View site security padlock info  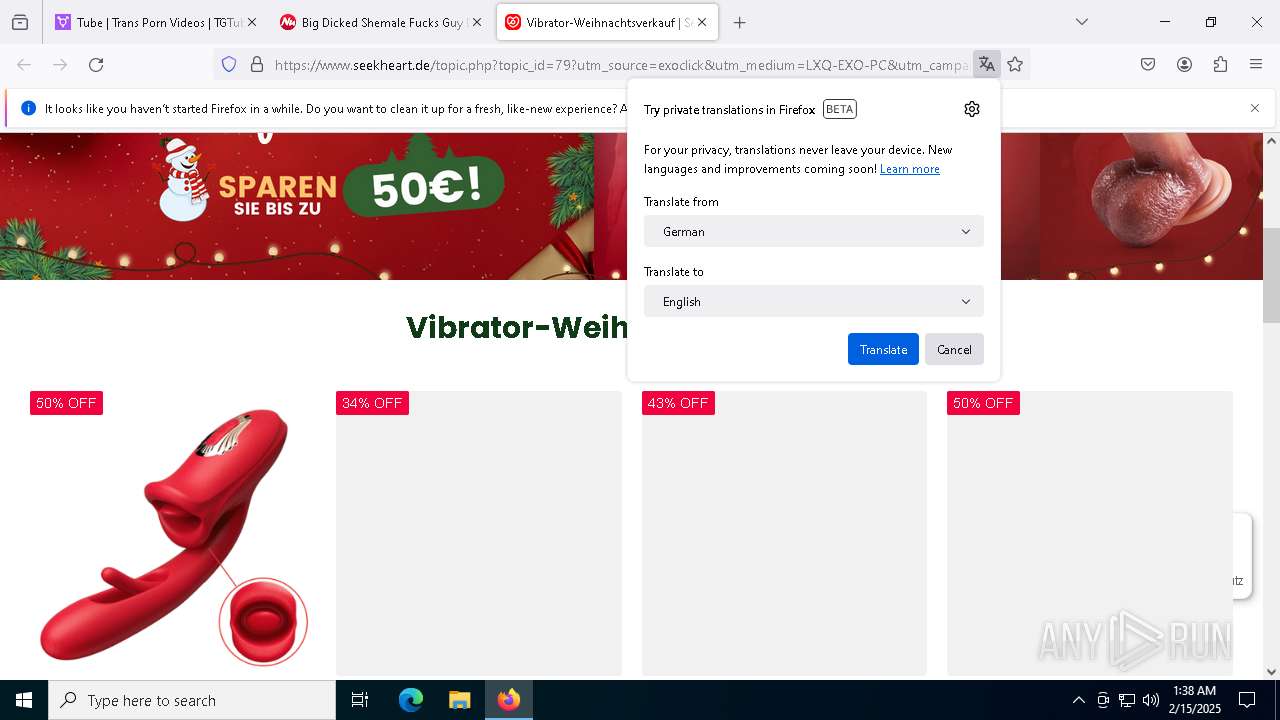(x=257, y=65)
